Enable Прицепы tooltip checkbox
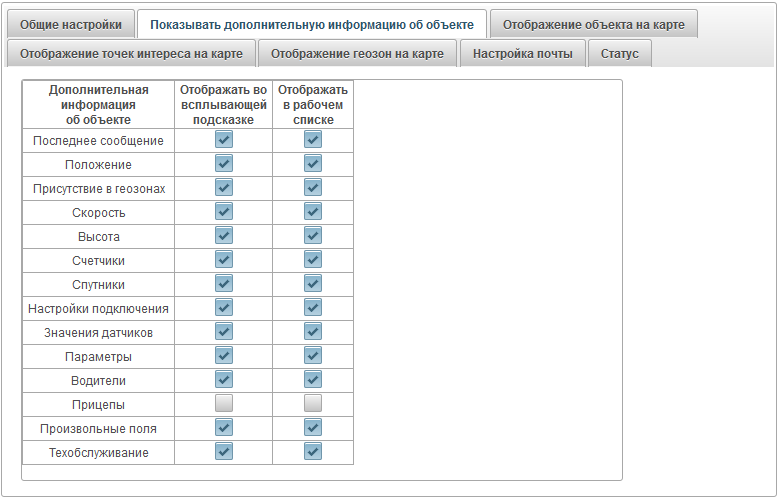 tap(224, 404)
